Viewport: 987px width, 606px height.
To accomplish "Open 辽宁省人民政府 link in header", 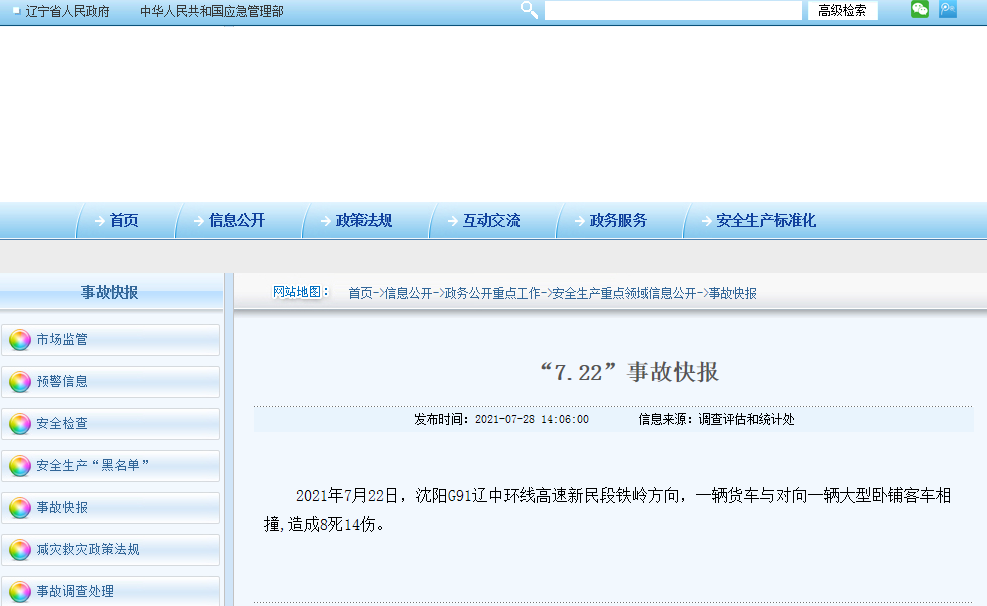I will coord(67,11).
